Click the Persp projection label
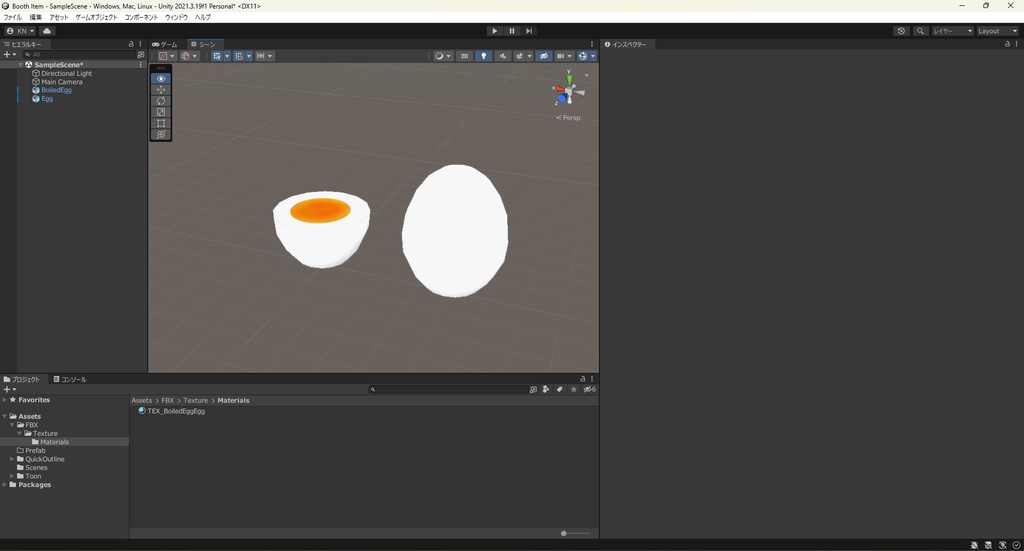The image size is (1024, 551). (568, 118)
